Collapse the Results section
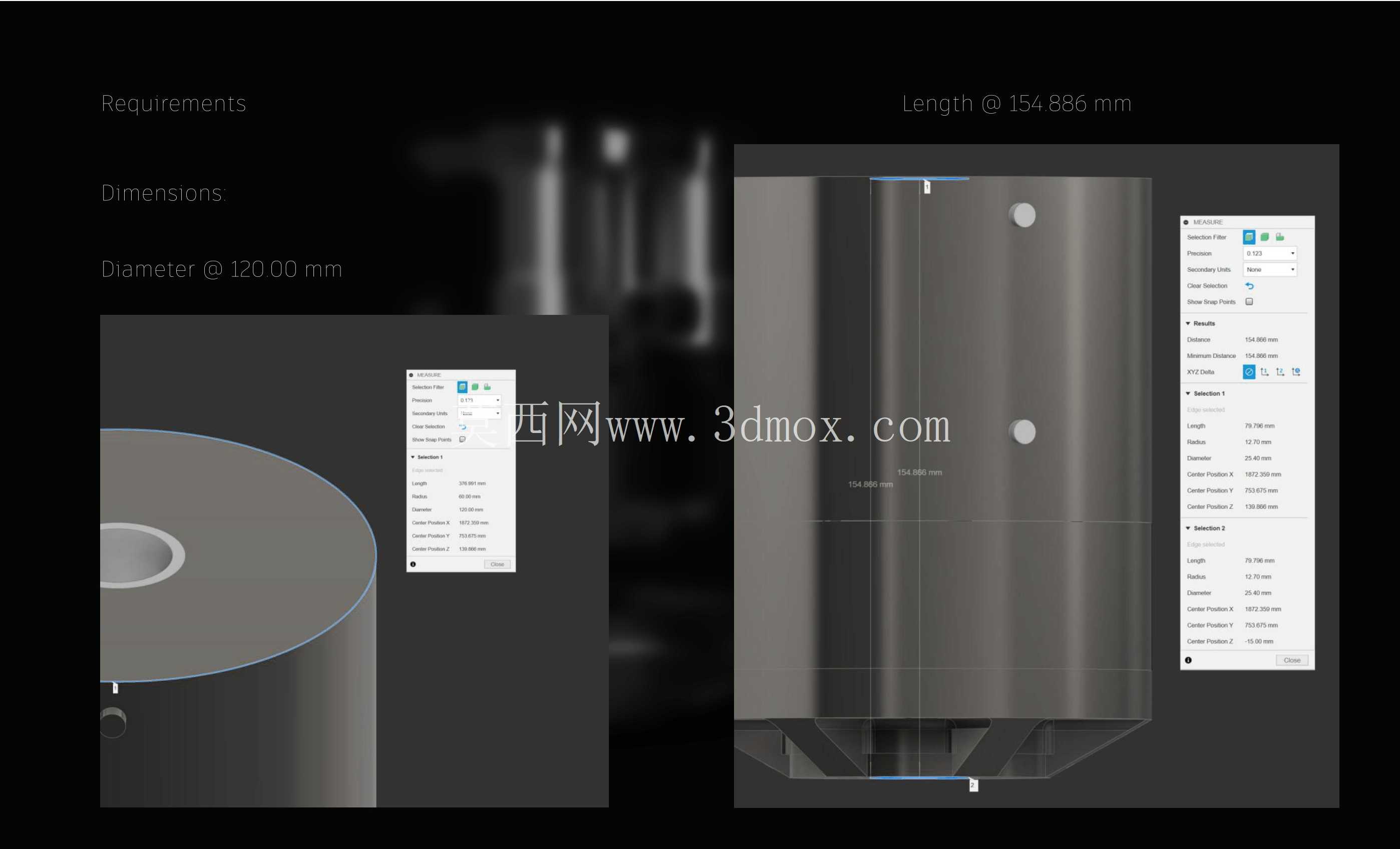The image size is (1400, 849). point(1188,323)
